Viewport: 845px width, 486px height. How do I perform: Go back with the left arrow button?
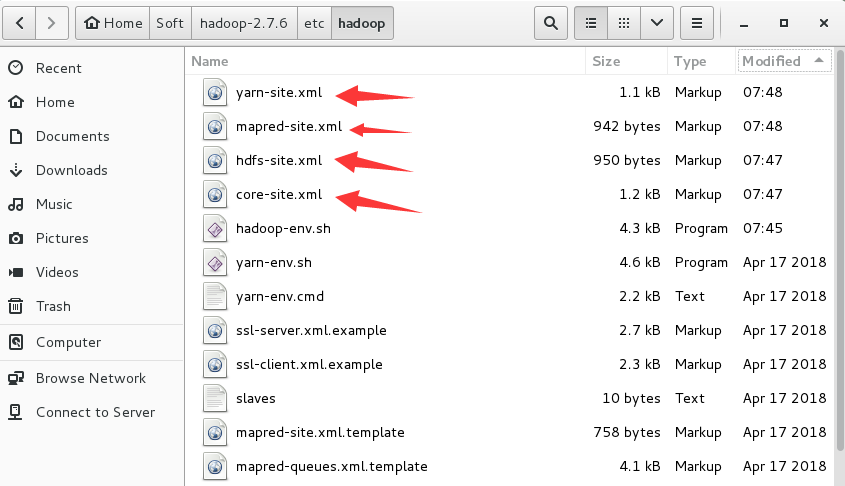[19, 23]
